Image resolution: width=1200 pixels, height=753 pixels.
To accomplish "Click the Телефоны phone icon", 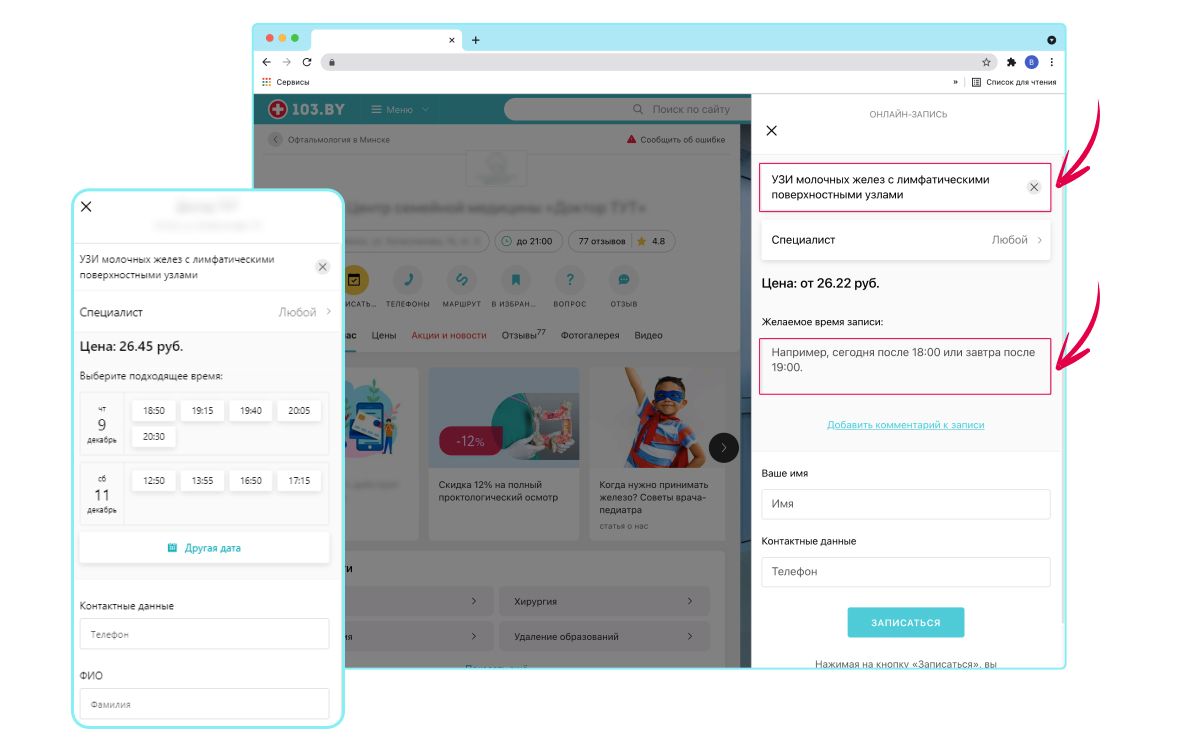I will click(x=408, y=280).
